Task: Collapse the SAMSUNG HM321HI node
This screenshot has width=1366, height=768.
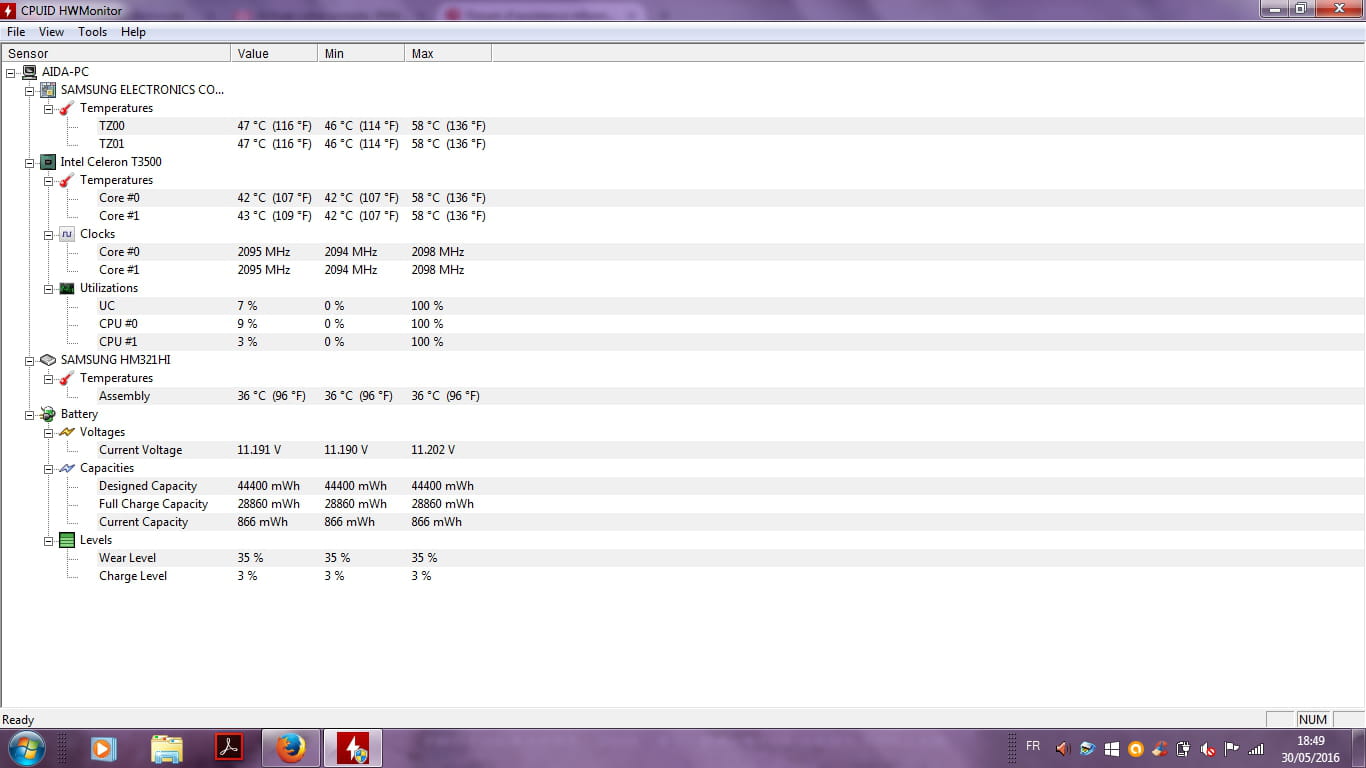Action: click(30, 360)
